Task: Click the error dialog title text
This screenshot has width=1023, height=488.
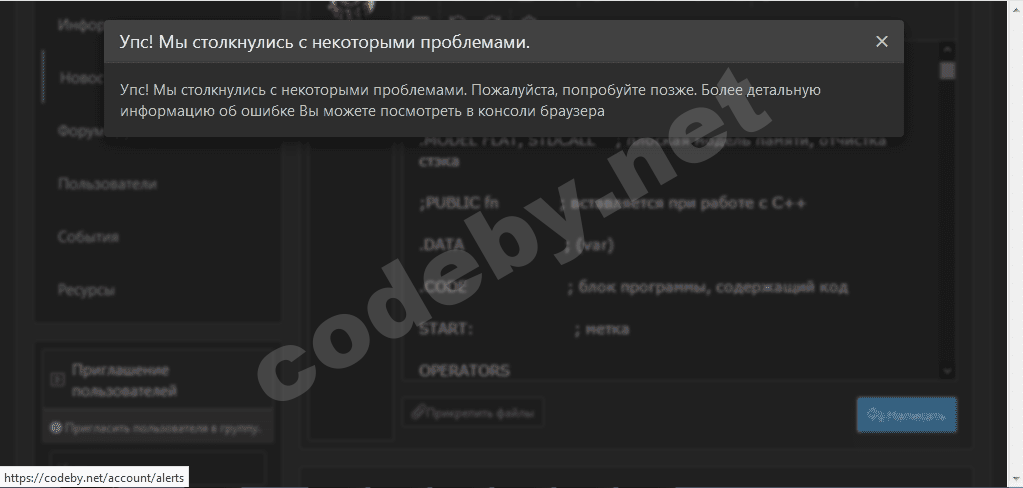Action: tap(324, 42)
